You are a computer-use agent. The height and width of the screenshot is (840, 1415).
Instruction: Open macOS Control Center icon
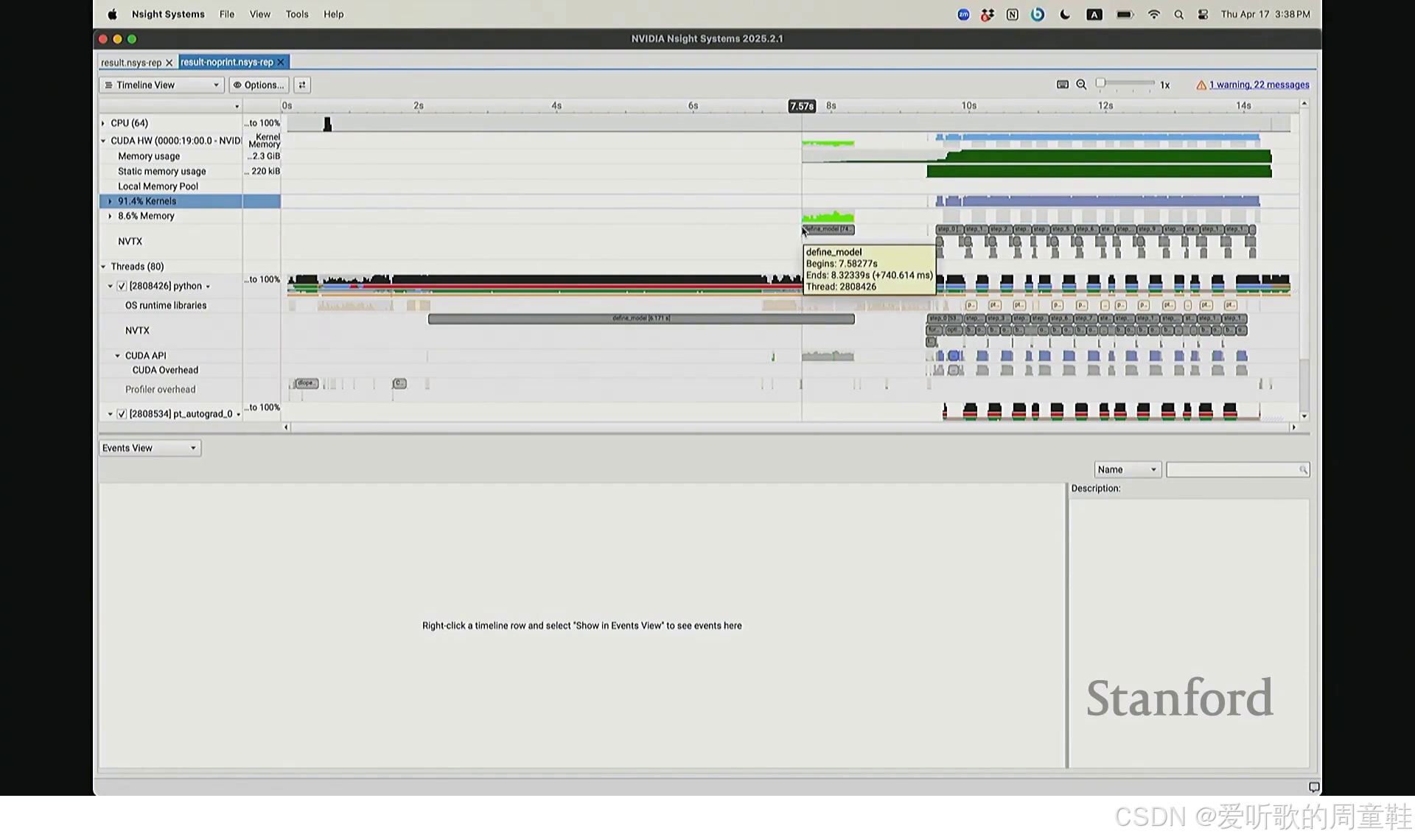[1203, 15]
